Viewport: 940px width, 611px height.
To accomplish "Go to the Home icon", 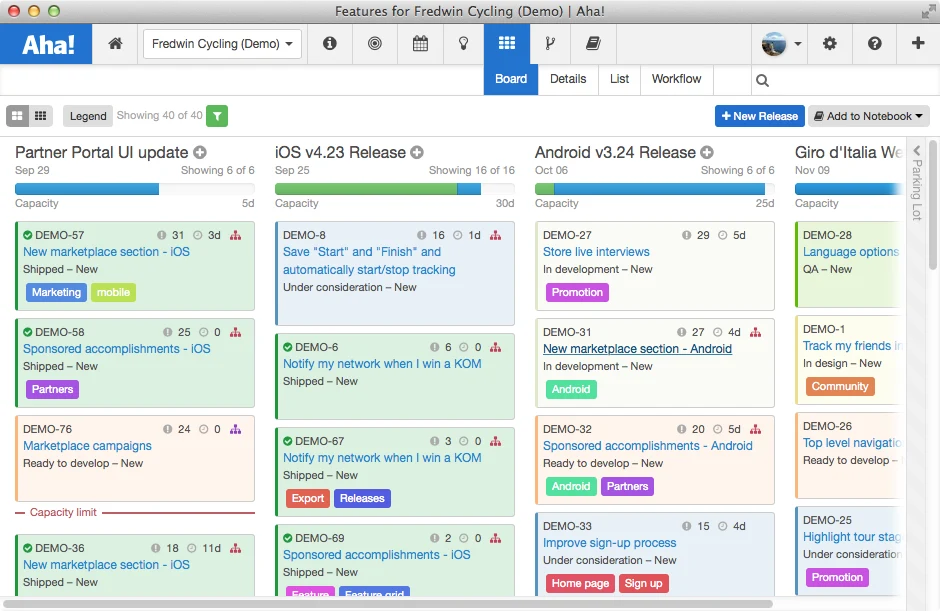I will click(115, 43).
